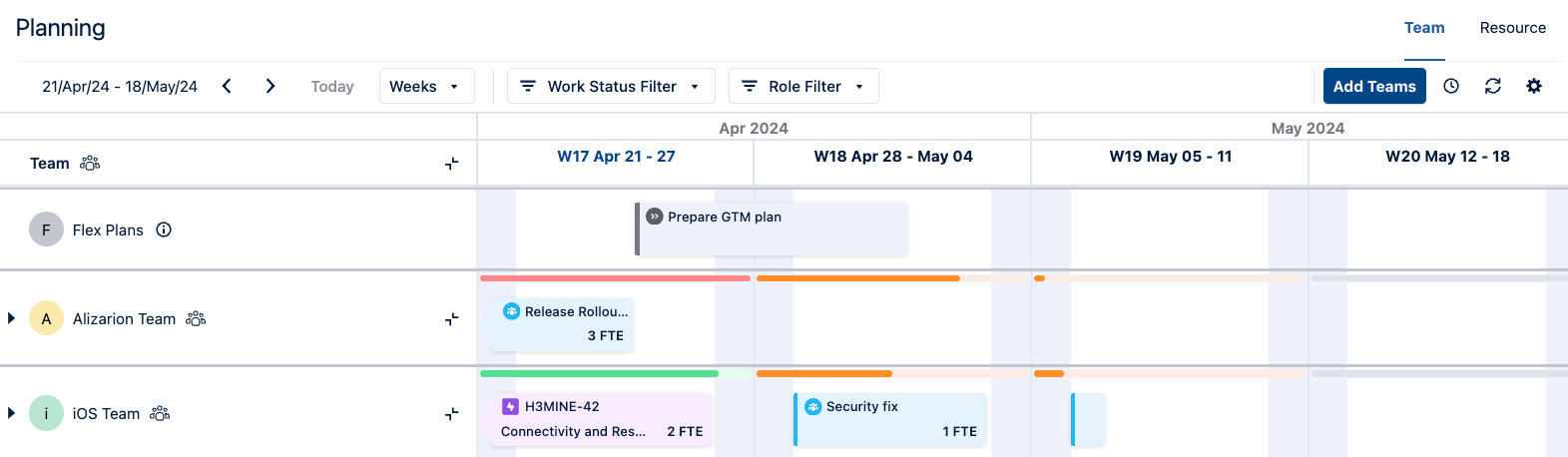Open the Role Filter dropdown
1568x457 pixels.
click(803, 86)
